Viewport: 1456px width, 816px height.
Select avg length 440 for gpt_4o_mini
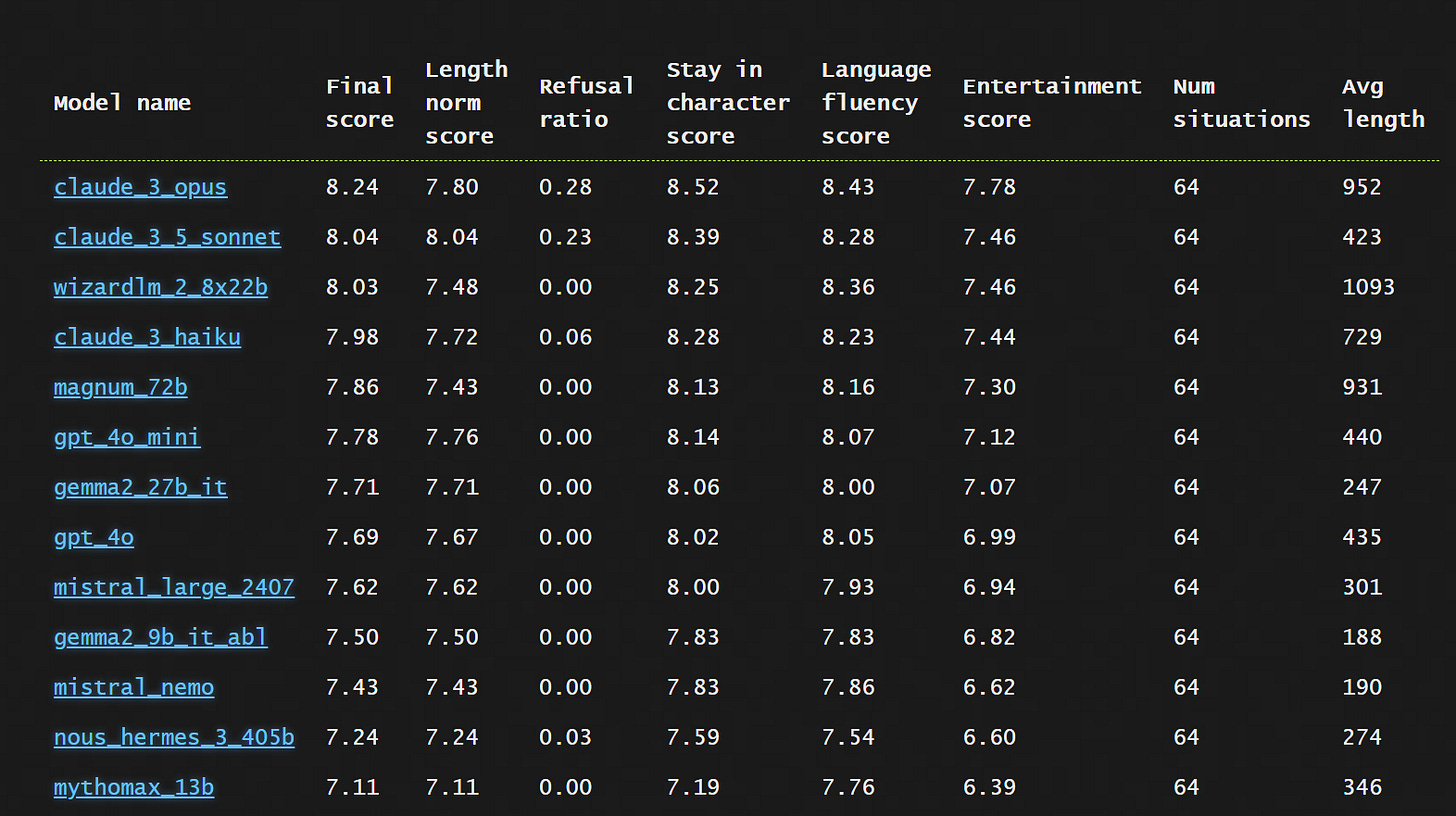[1362, 437]
